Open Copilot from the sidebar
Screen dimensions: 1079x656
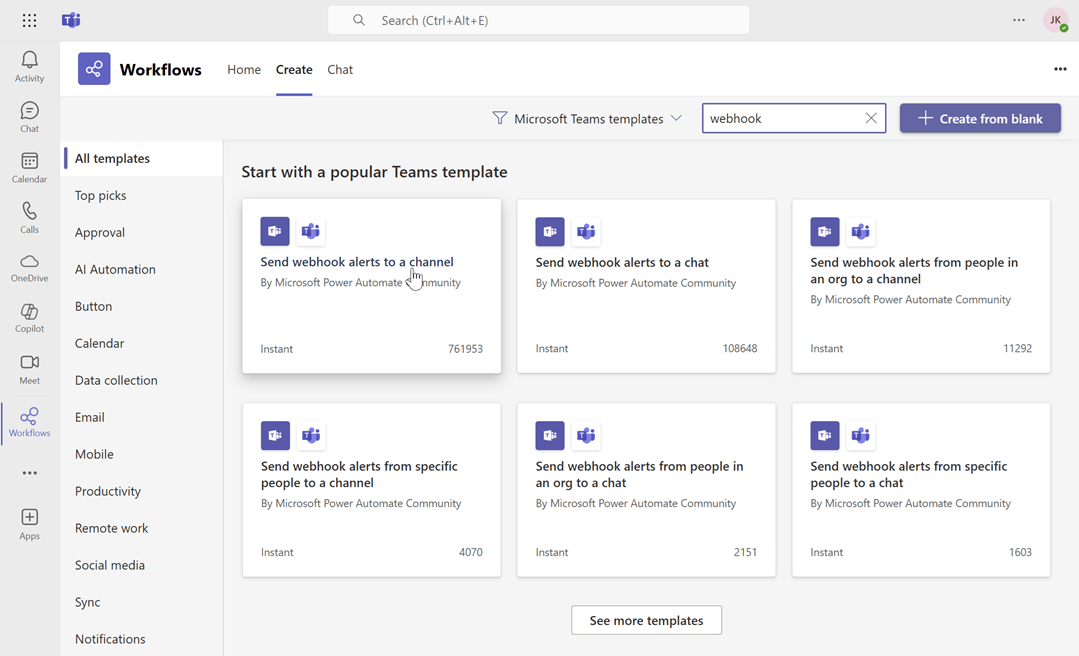pos(29,316)
